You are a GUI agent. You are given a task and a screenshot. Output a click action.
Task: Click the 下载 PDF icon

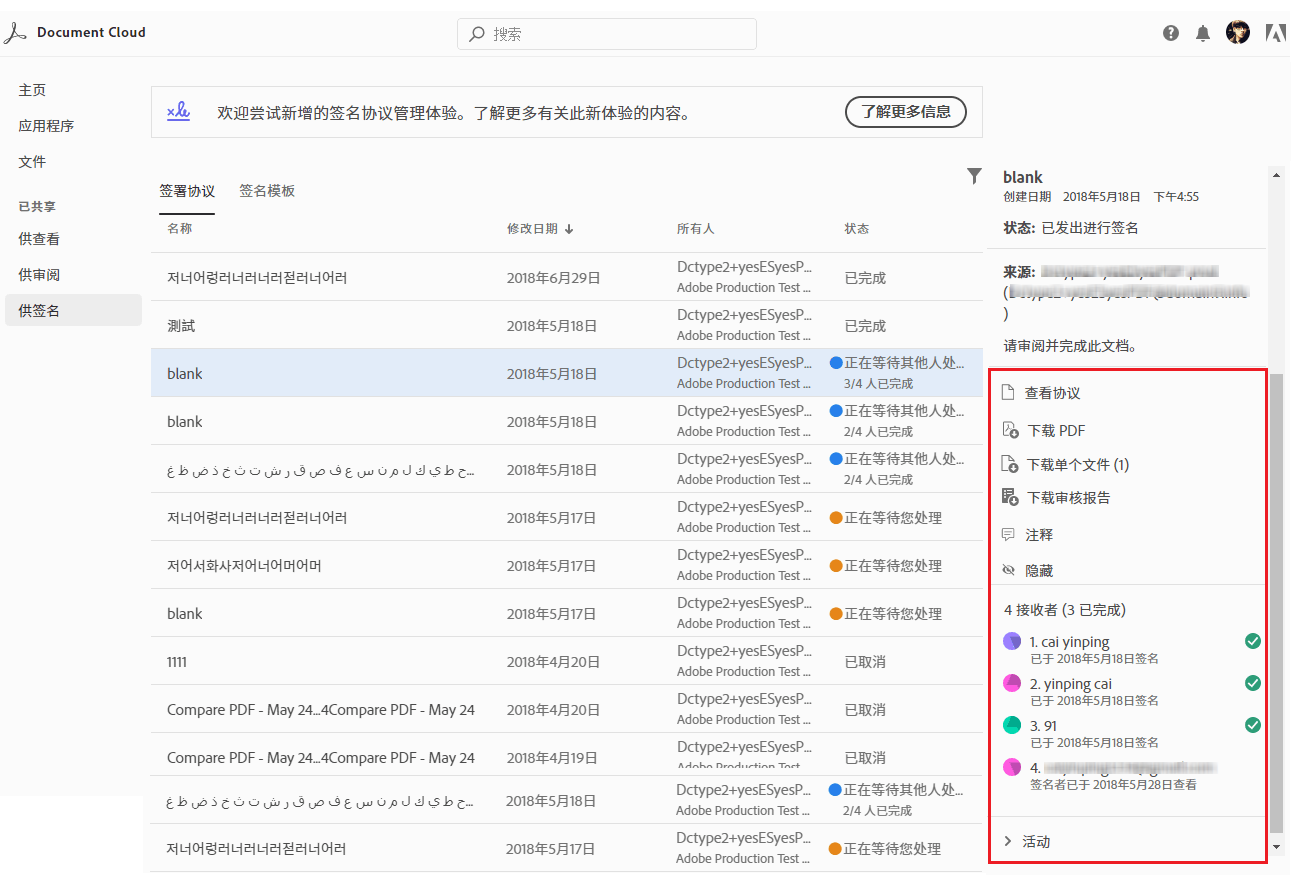1010,430
